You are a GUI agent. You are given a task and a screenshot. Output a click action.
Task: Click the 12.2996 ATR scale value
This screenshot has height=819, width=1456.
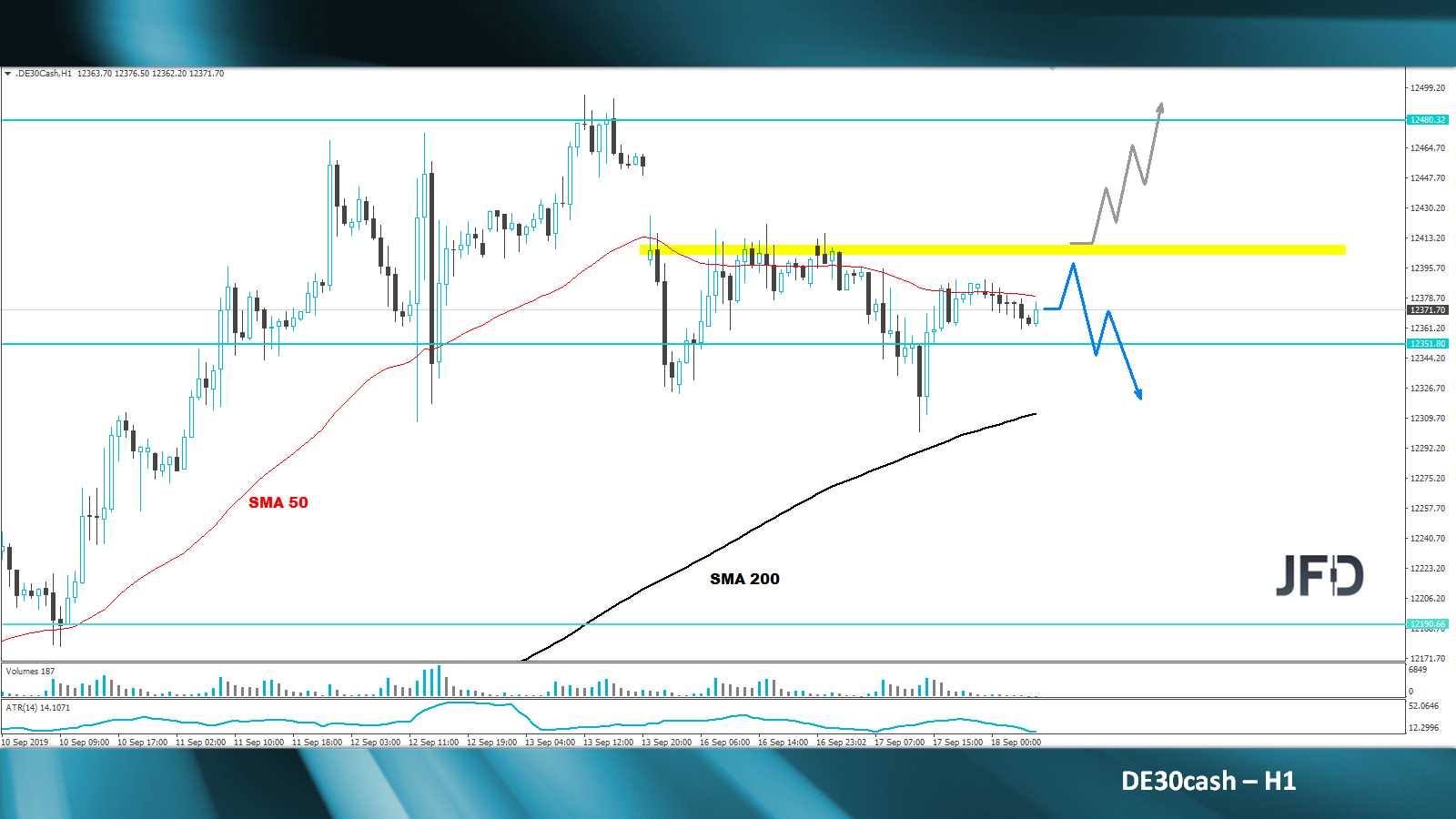[1424, 728]
